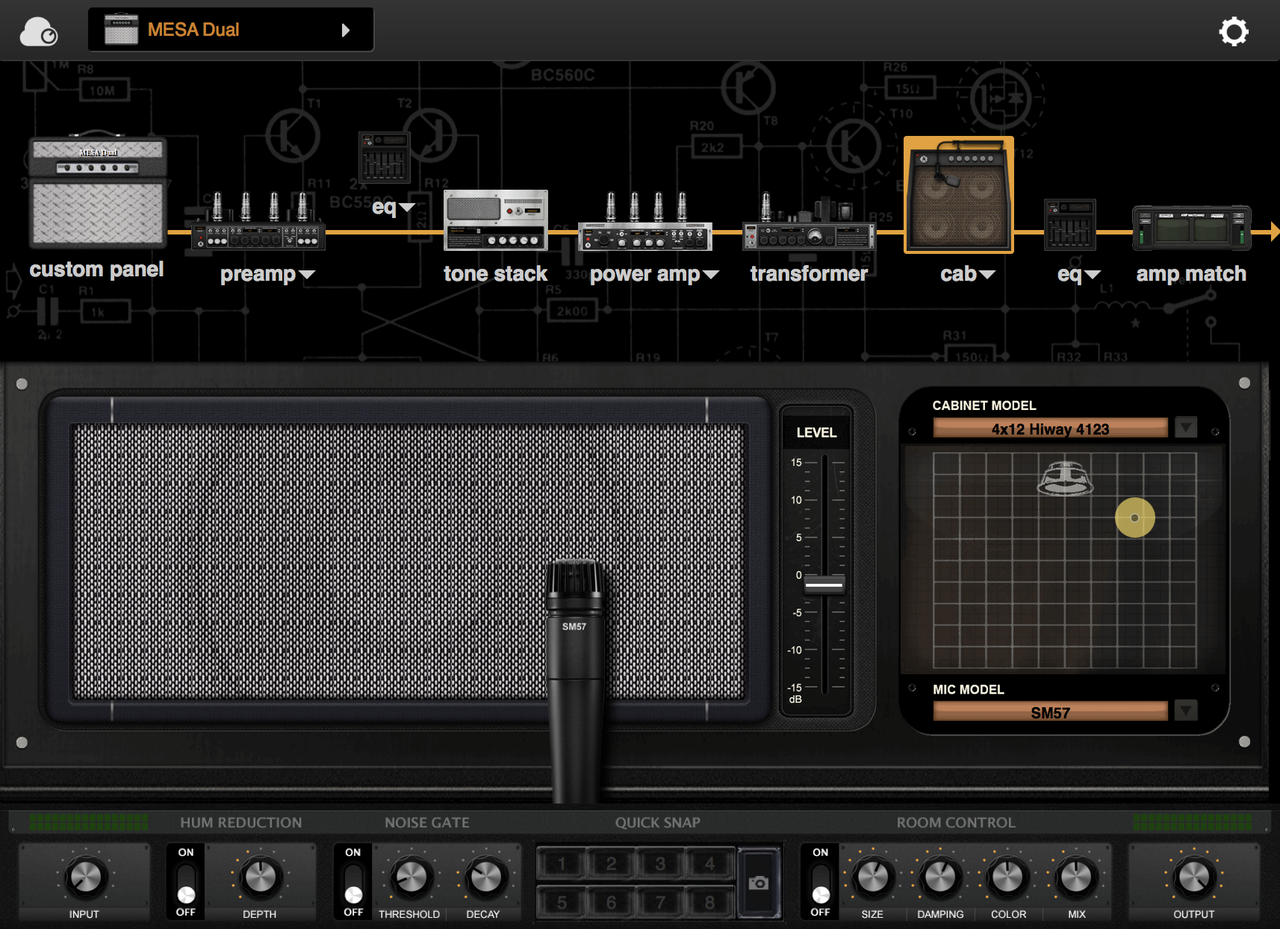Click the room MIX knob
This screenshot has width=1280, height=929.
[1076, 877]
